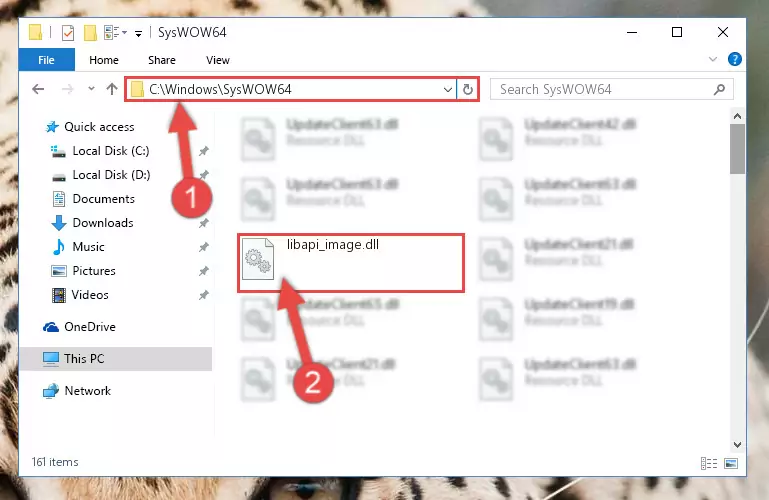Open the File menu tab
The width and height of the screenshot is (769, 500).
click(x=47, y=60)
